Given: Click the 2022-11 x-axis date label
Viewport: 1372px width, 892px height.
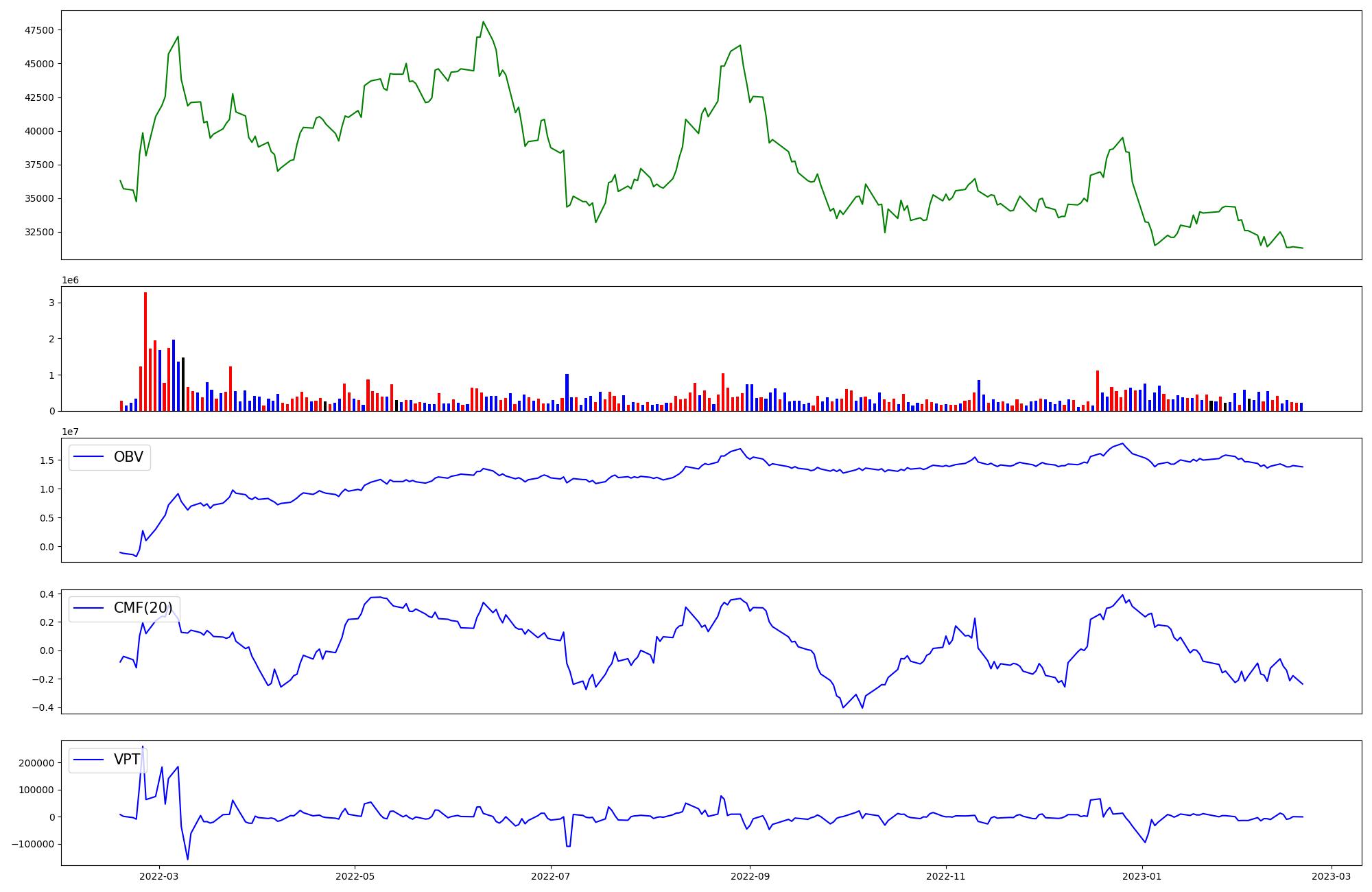Looking at the screenshot, I should coord(946,876).
